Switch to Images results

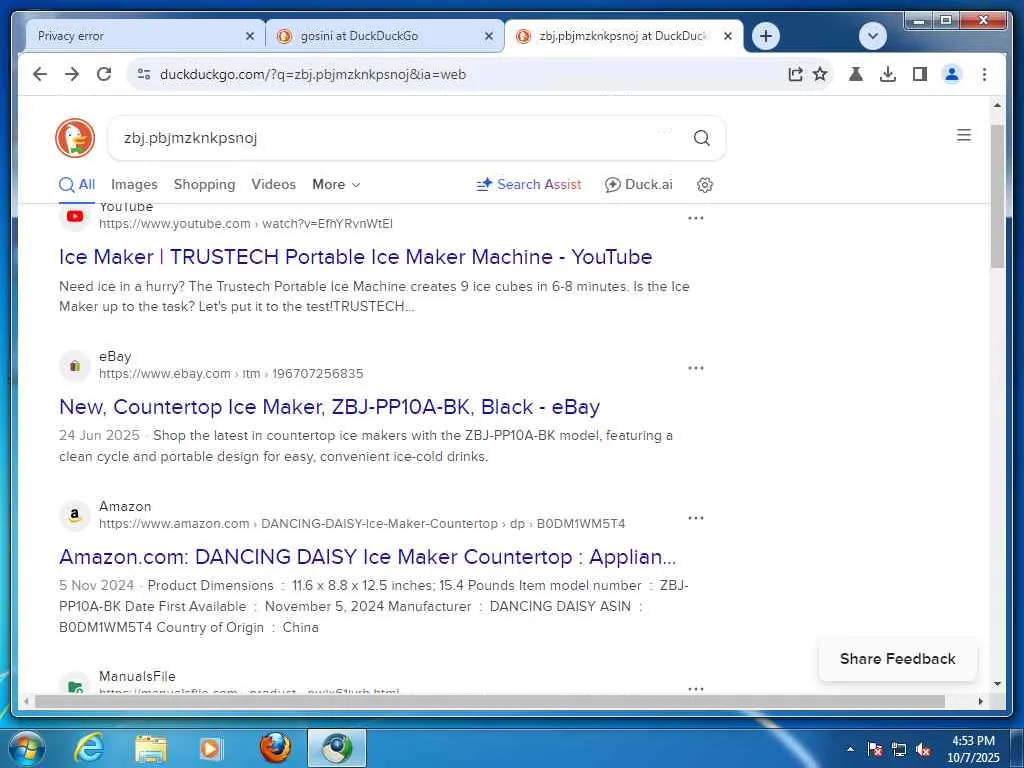click(x=134, y=185)
